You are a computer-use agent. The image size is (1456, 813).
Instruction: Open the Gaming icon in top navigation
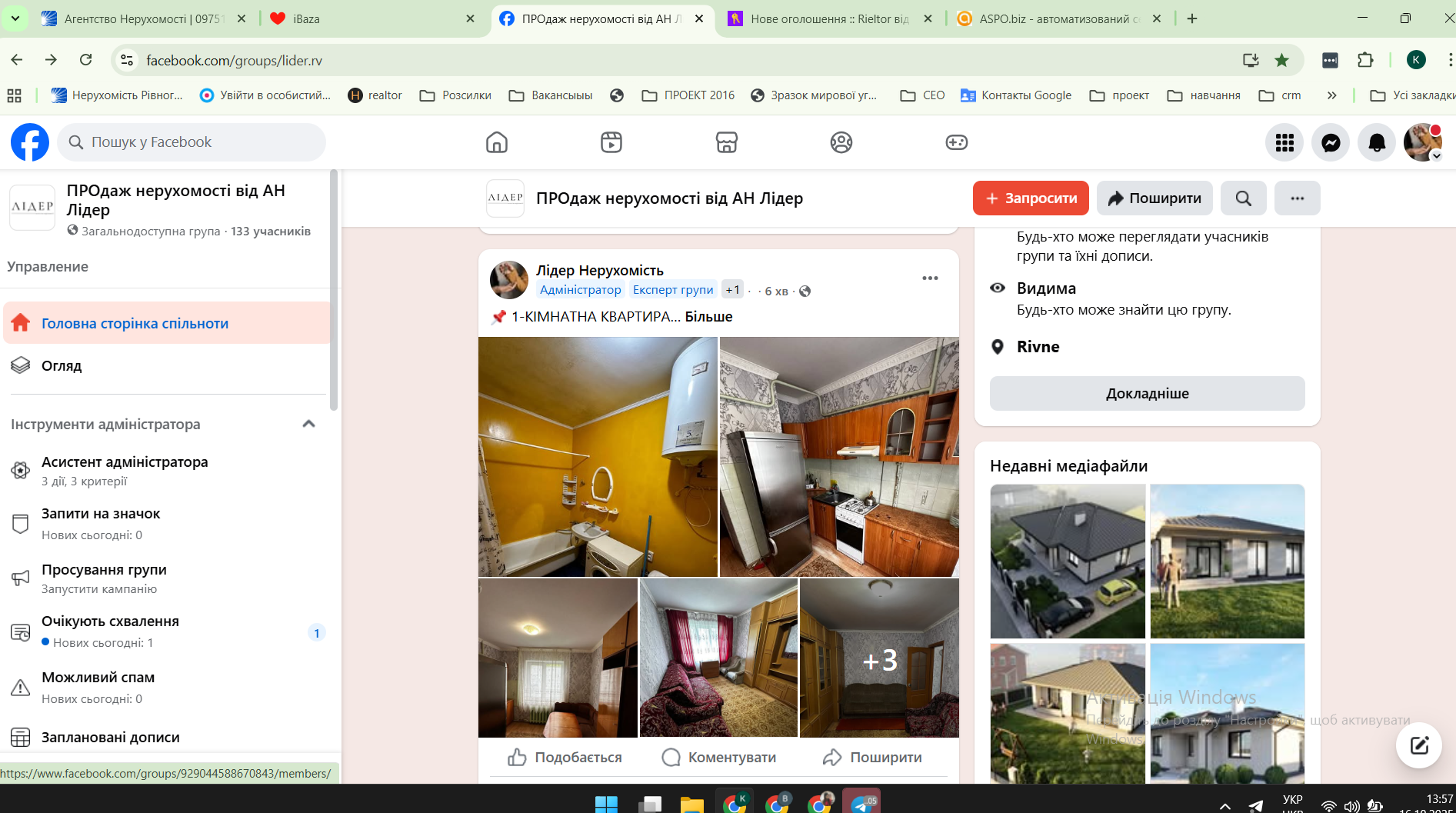956,142
